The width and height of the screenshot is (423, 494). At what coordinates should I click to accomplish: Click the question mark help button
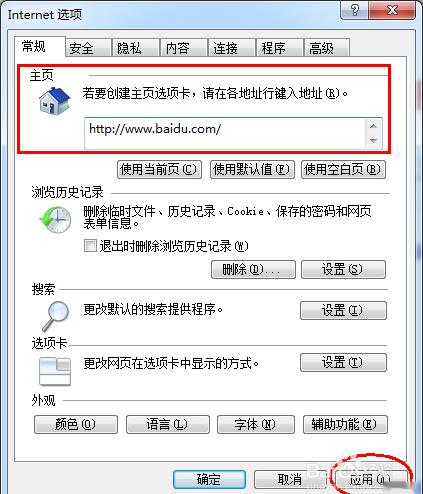tap(355, 10)
